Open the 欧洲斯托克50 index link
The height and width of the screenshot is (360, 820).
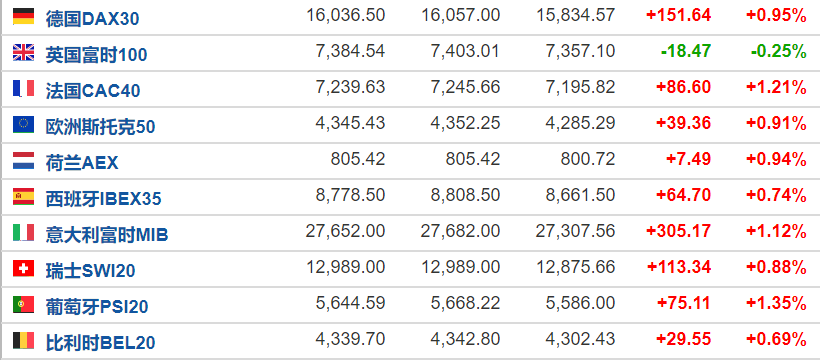point(100,127)
